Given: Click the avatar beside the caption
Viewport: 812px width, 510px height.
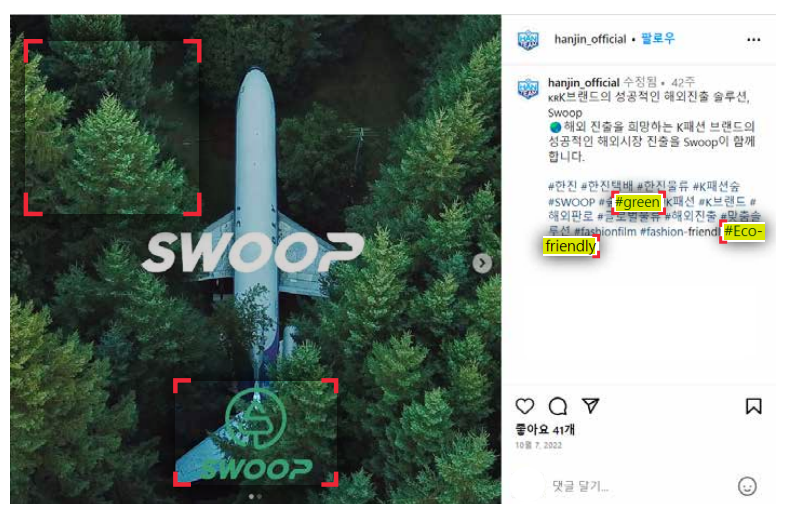Looking at the screenshot, I should coord(528,89).
